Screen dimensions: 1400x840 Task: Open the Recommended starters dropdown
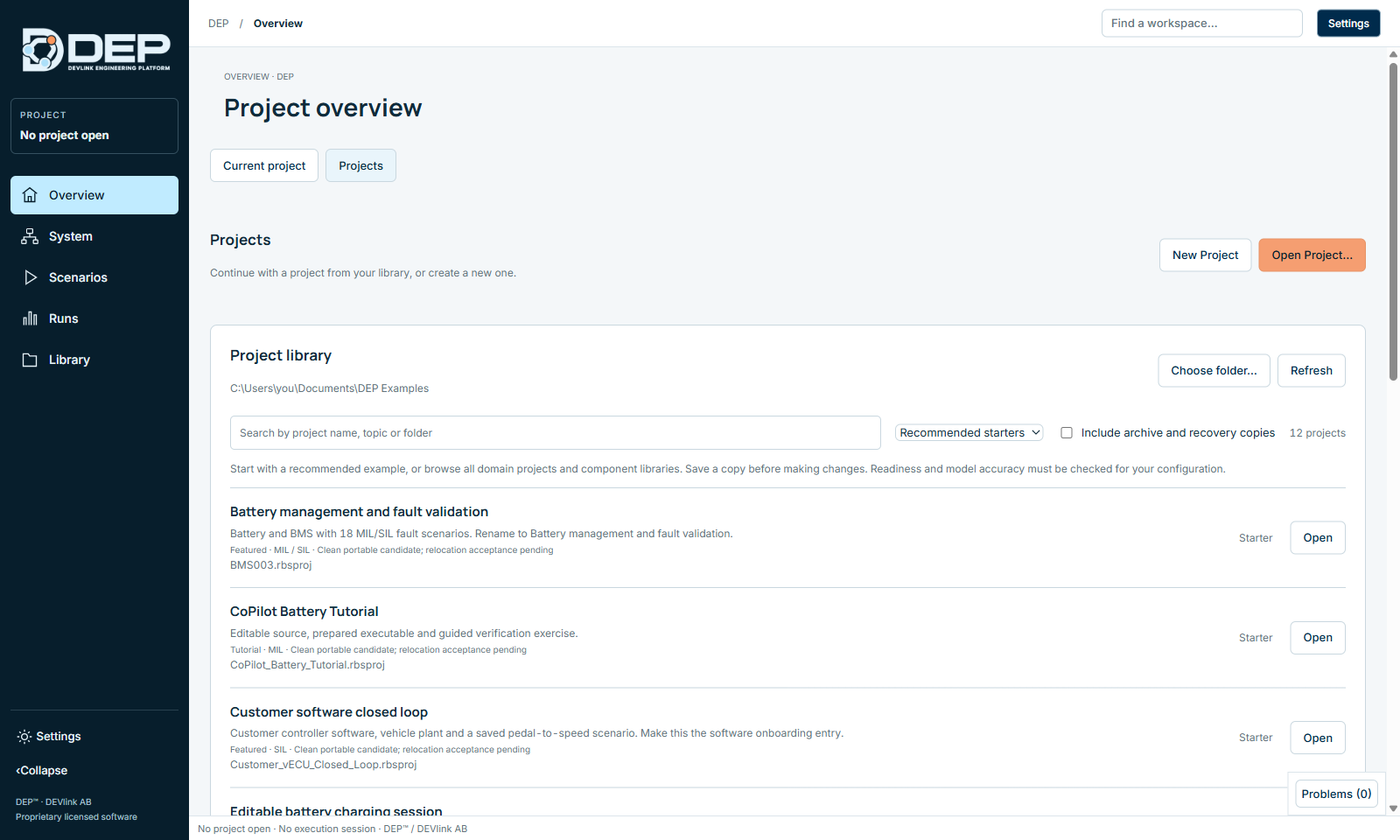click(x=969, y=432)
